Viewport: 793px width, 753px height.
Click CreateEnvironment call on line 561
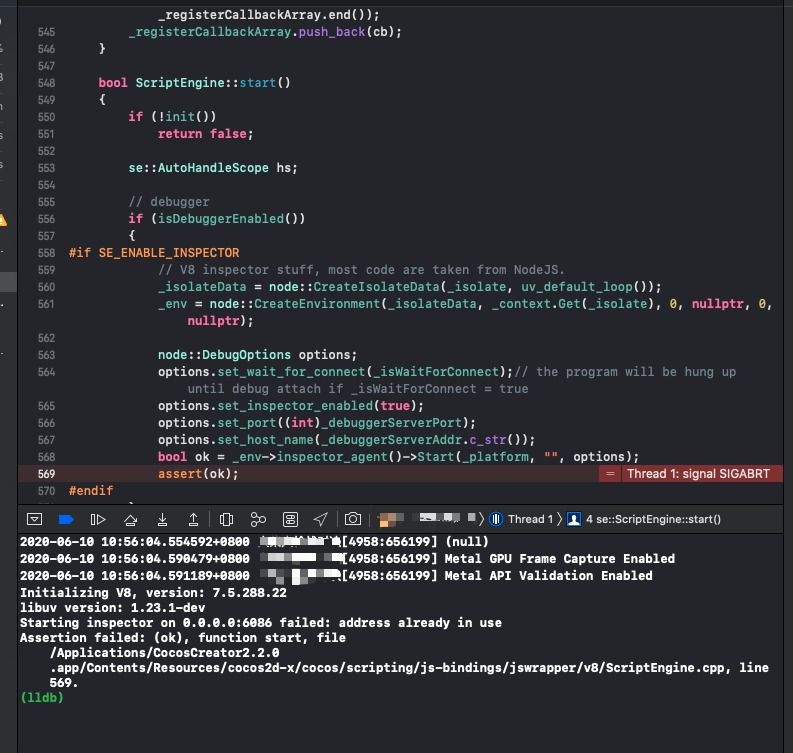[317, 304]
